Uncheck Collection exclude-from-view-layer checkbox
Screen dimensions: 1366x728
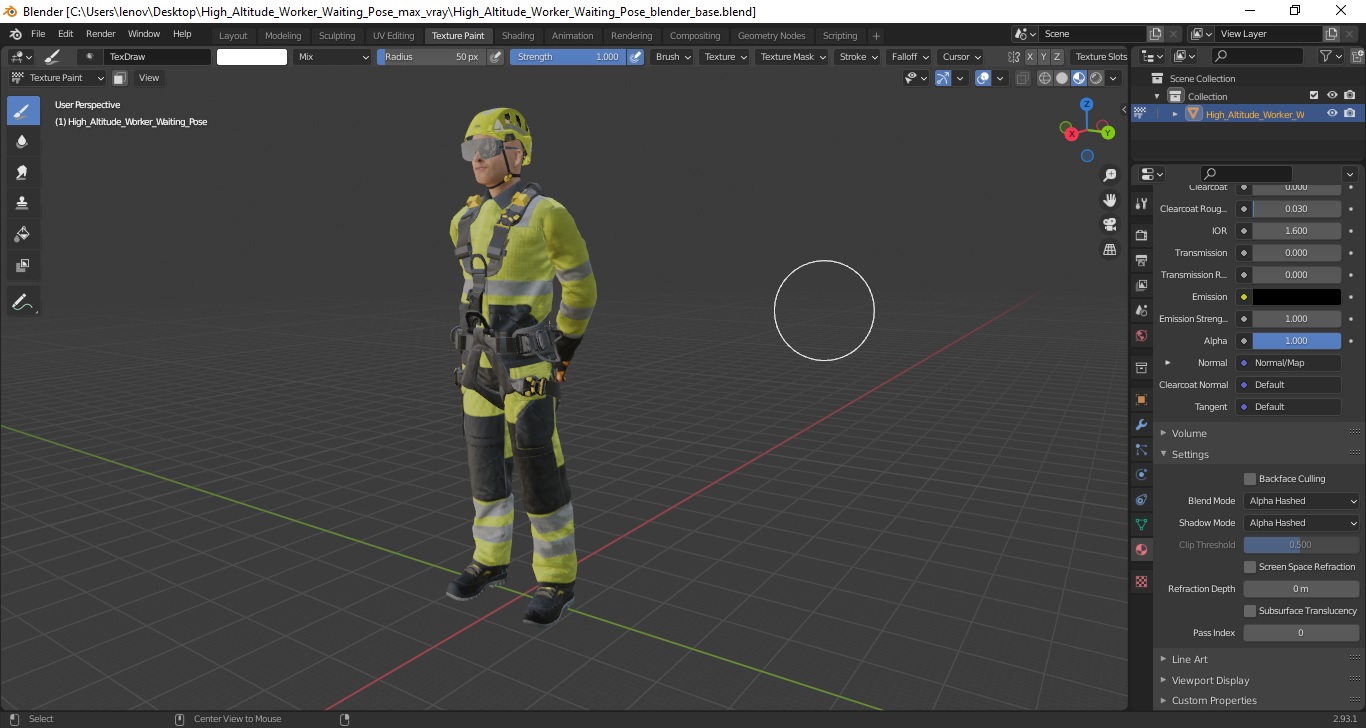tap(1314, 96)
